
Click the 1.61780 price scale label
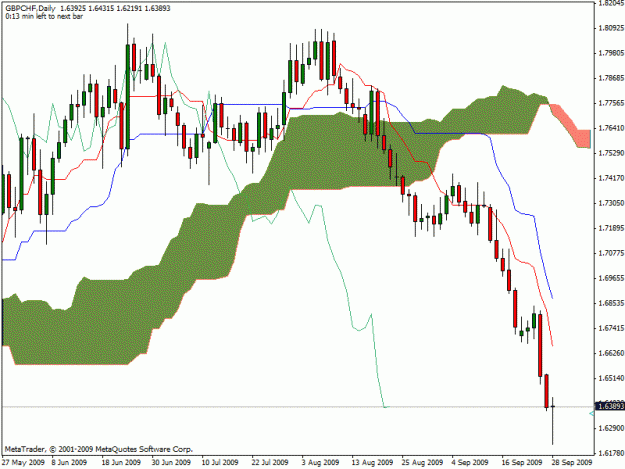(611, 453)
